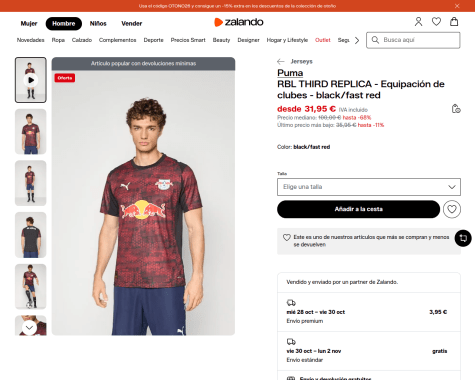
Task: Play the product video thumbnail
Action: [x=31, y=80]
